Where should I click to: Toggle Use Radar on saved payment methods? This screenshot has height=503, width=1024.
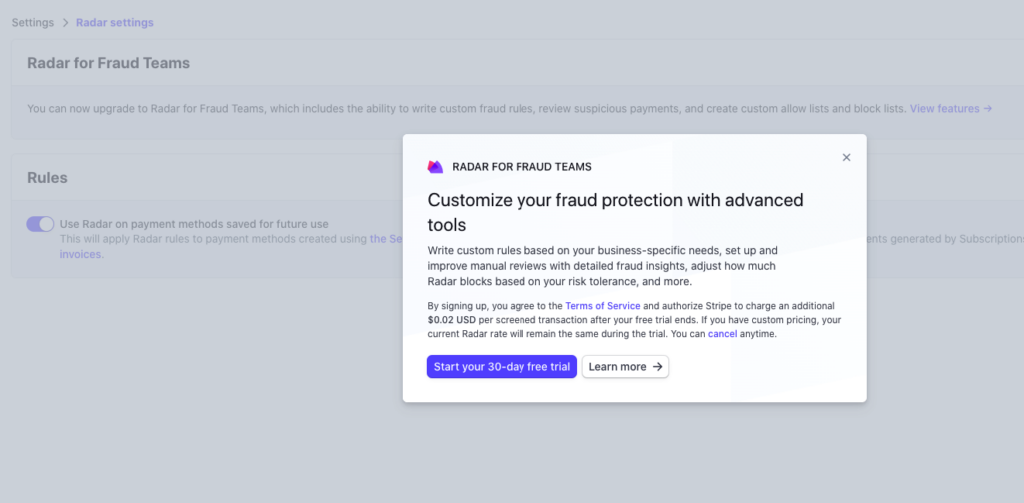click(40, 224)
